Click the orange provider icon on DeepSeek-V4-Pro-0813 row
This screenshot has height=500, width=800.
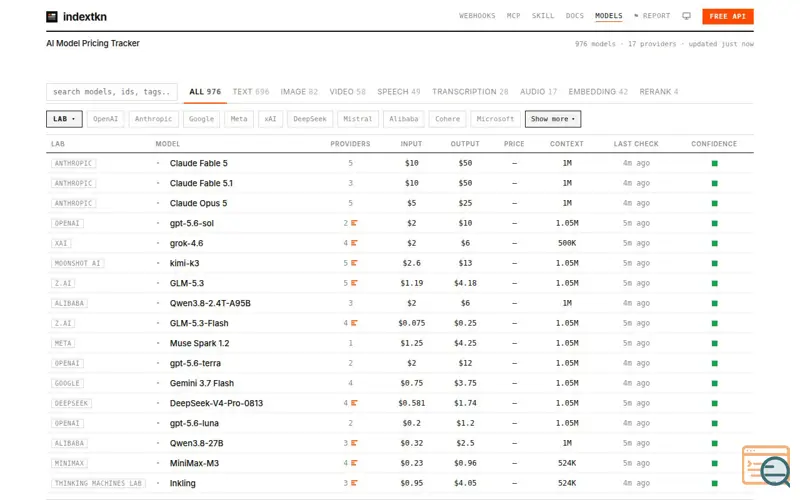point(354,403)
